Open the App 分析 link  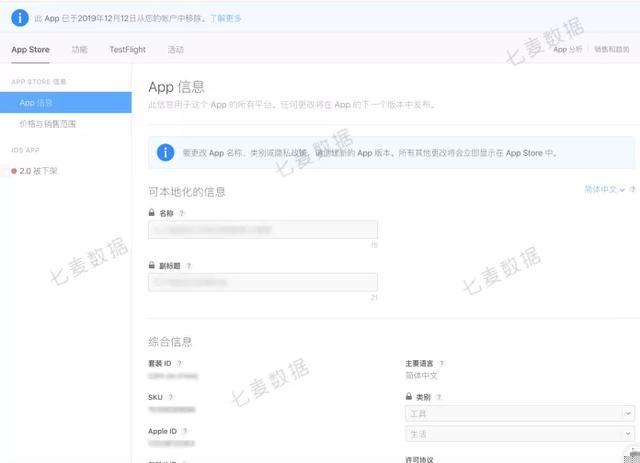[x=567, y=49]
